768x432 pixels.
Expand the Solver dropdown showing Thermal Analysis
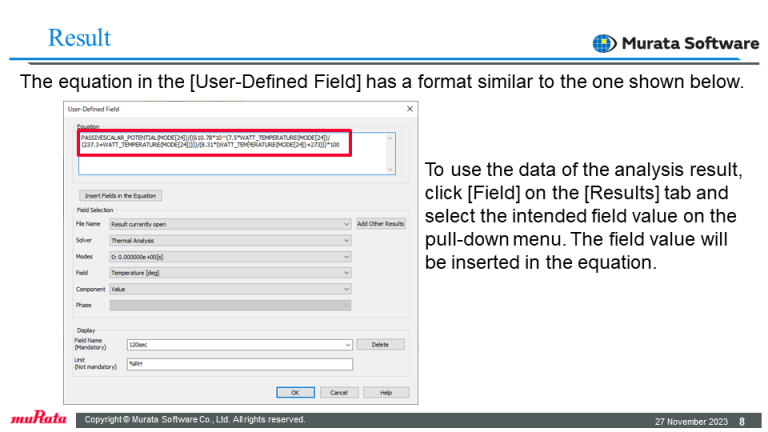230,241
